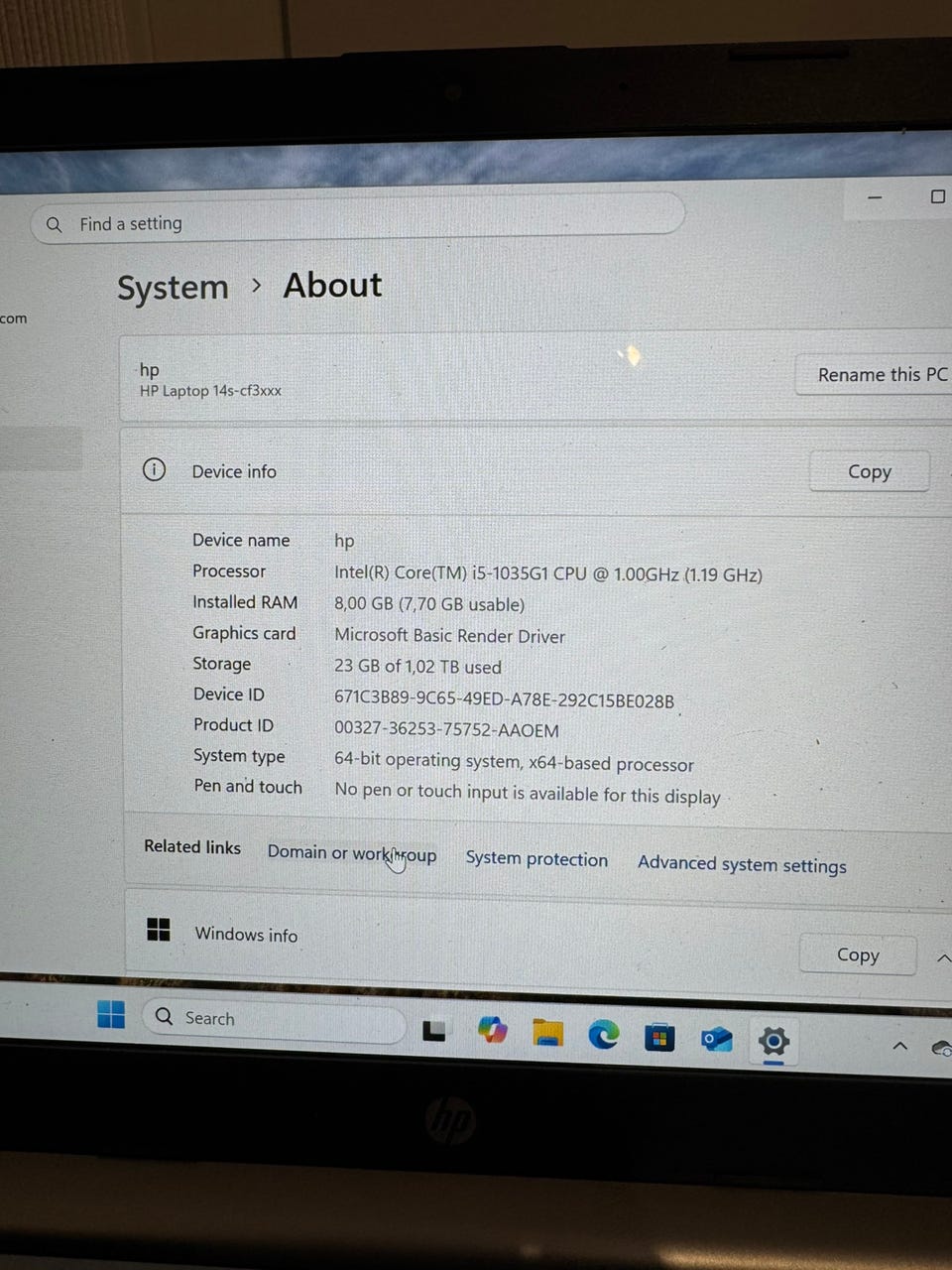Viewport: 952px width, 1270px height.
Task: Select the Installed RAM value 8,00 GB
Action: coord(429,604)
